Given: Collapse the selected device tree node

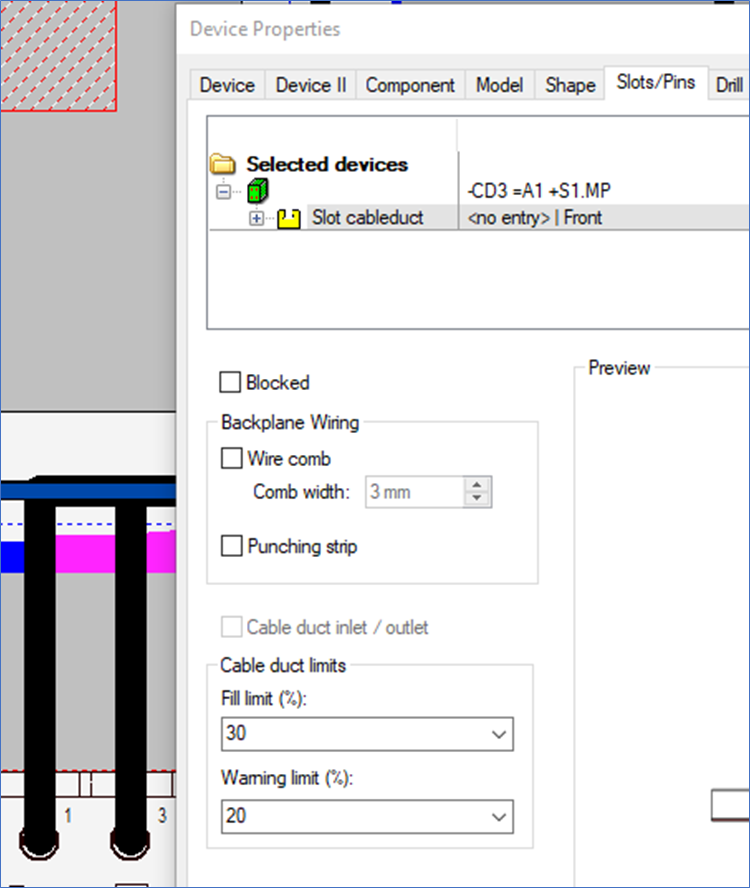Looking at the screenshot, I should click(223, 191).
